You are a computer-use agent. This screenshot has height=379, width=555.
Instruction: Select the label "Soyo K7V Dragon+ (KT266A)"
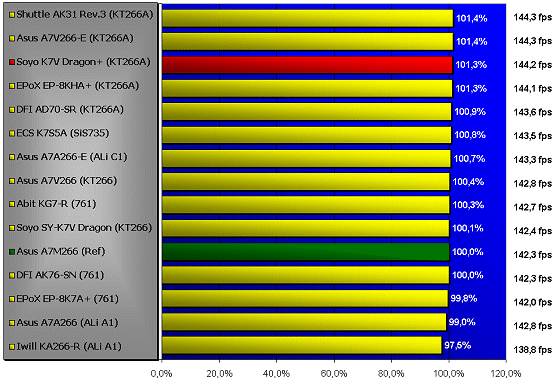pyautogui.click(x=84, y=62)
